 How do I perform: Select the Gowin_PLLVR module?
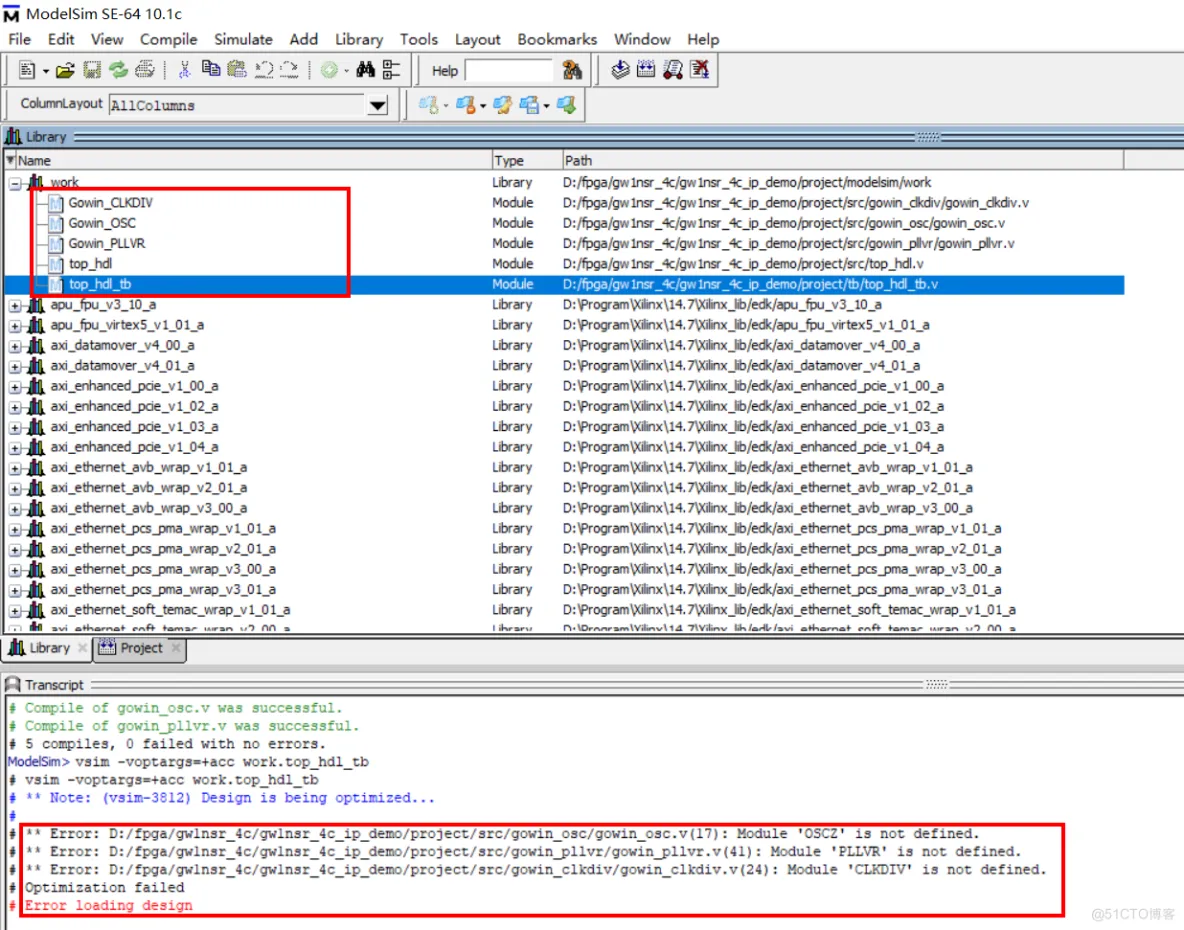[x=106, y=243]
